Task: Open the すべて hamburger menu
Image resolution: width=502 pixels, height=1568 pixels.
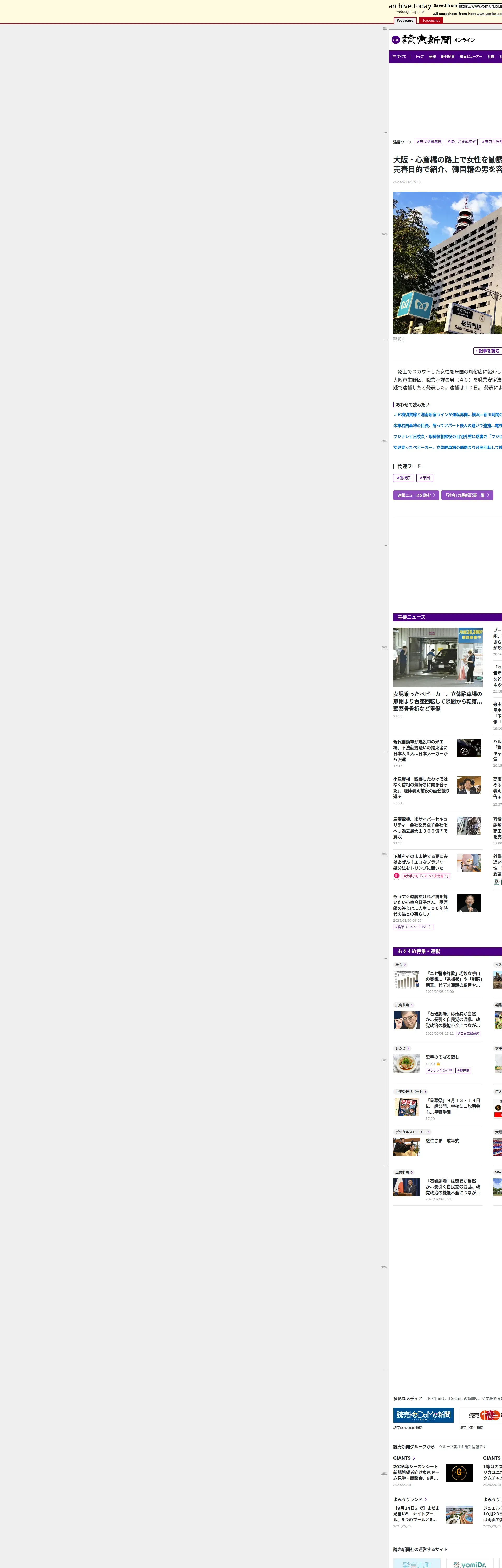Action: [x=399, y=57]
